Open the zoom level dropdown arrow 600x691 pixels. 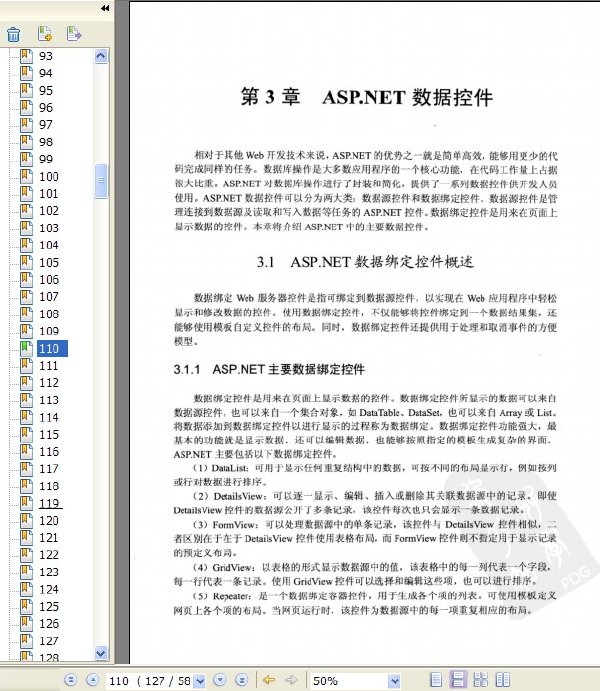pos(394,681)
